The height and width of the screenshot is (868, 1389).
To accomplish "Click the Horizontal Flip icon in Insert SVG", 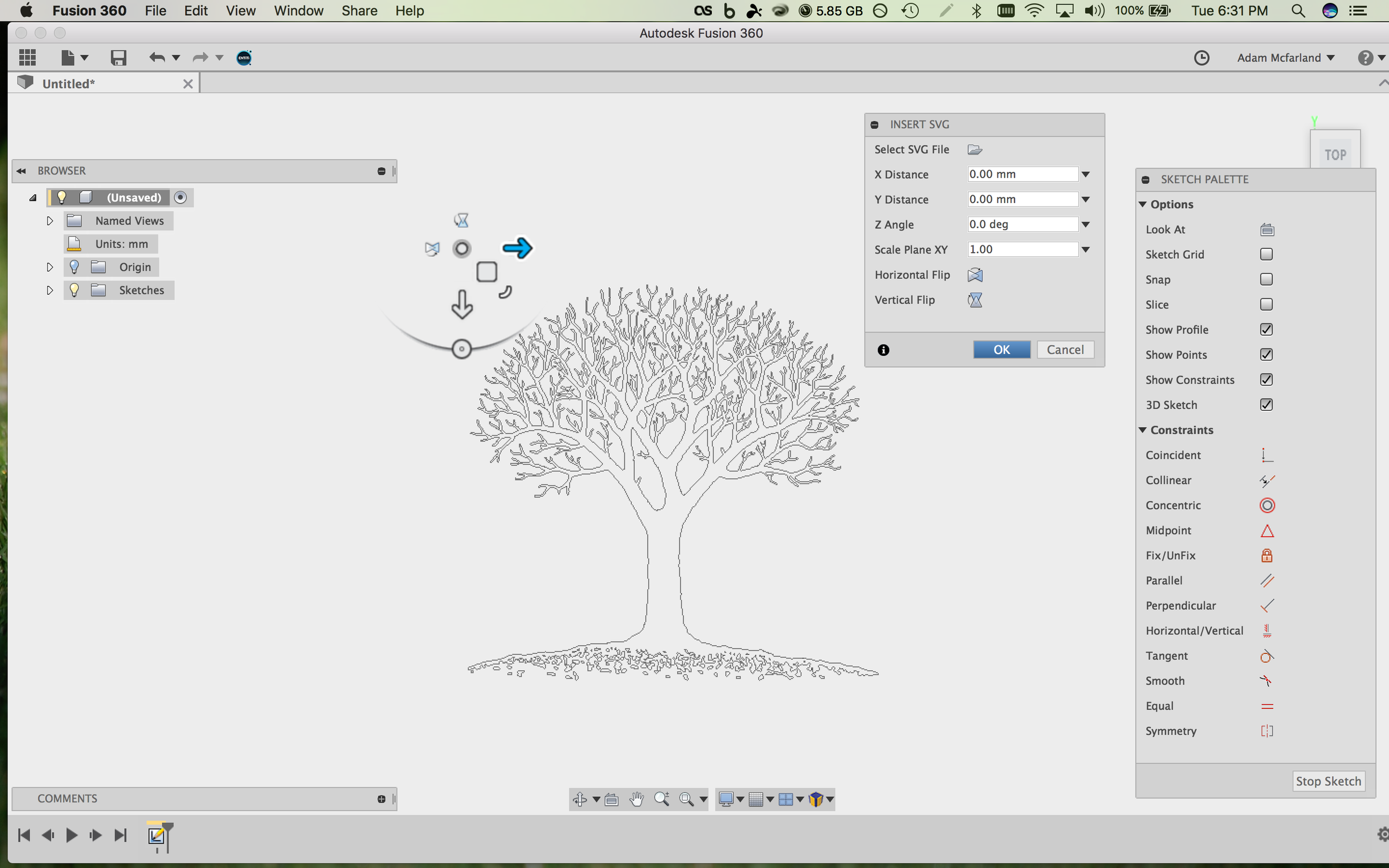I will click(x=975, y=275).
